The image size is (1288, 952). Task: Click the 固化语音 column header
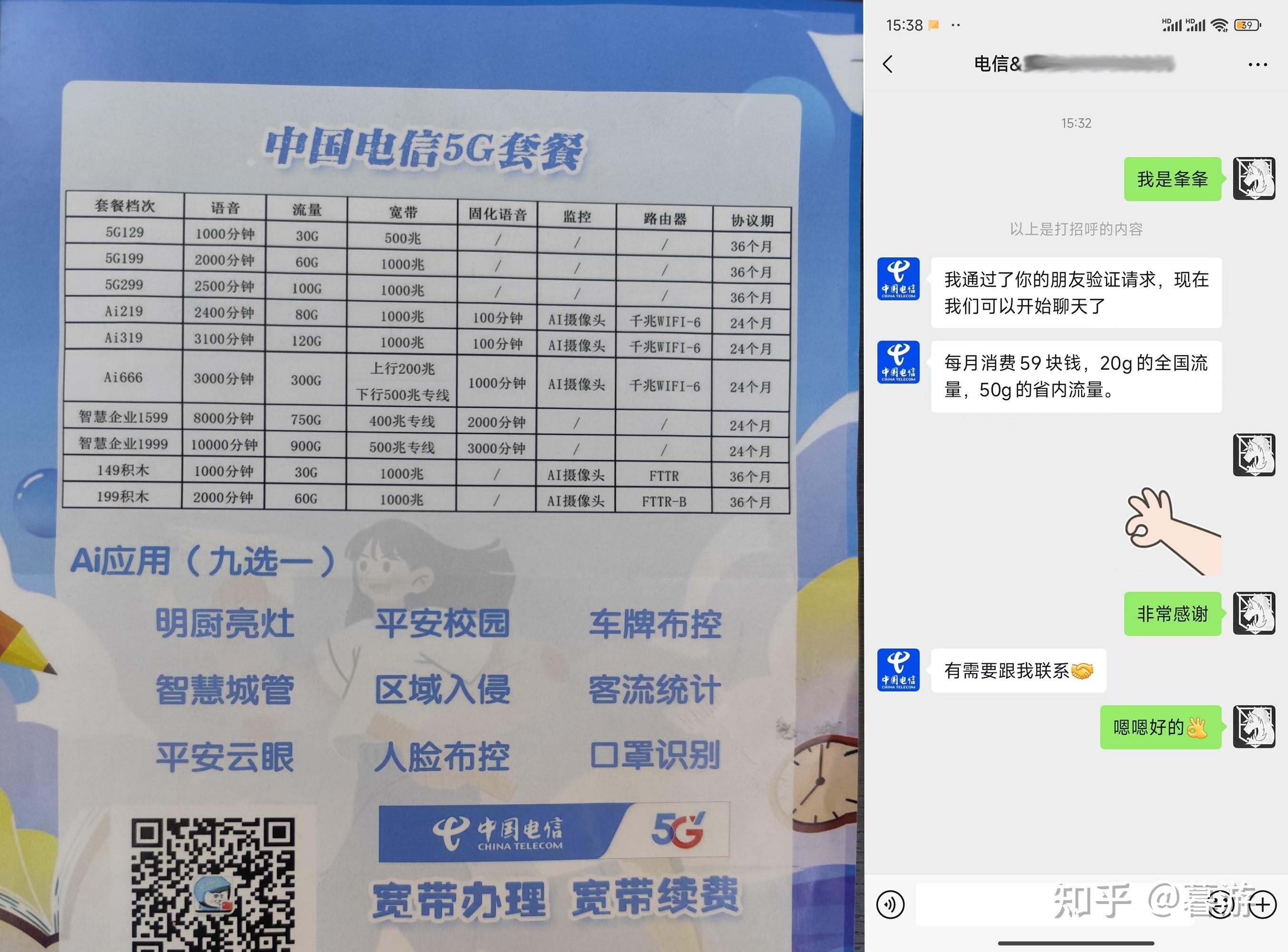coord(497,214)
